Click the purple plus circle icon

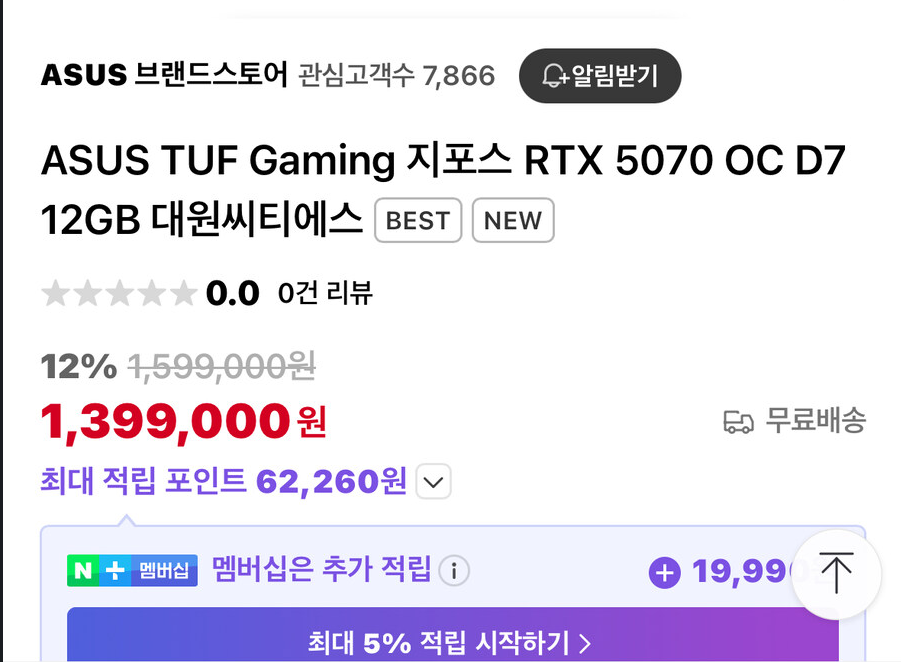[664, 572]
